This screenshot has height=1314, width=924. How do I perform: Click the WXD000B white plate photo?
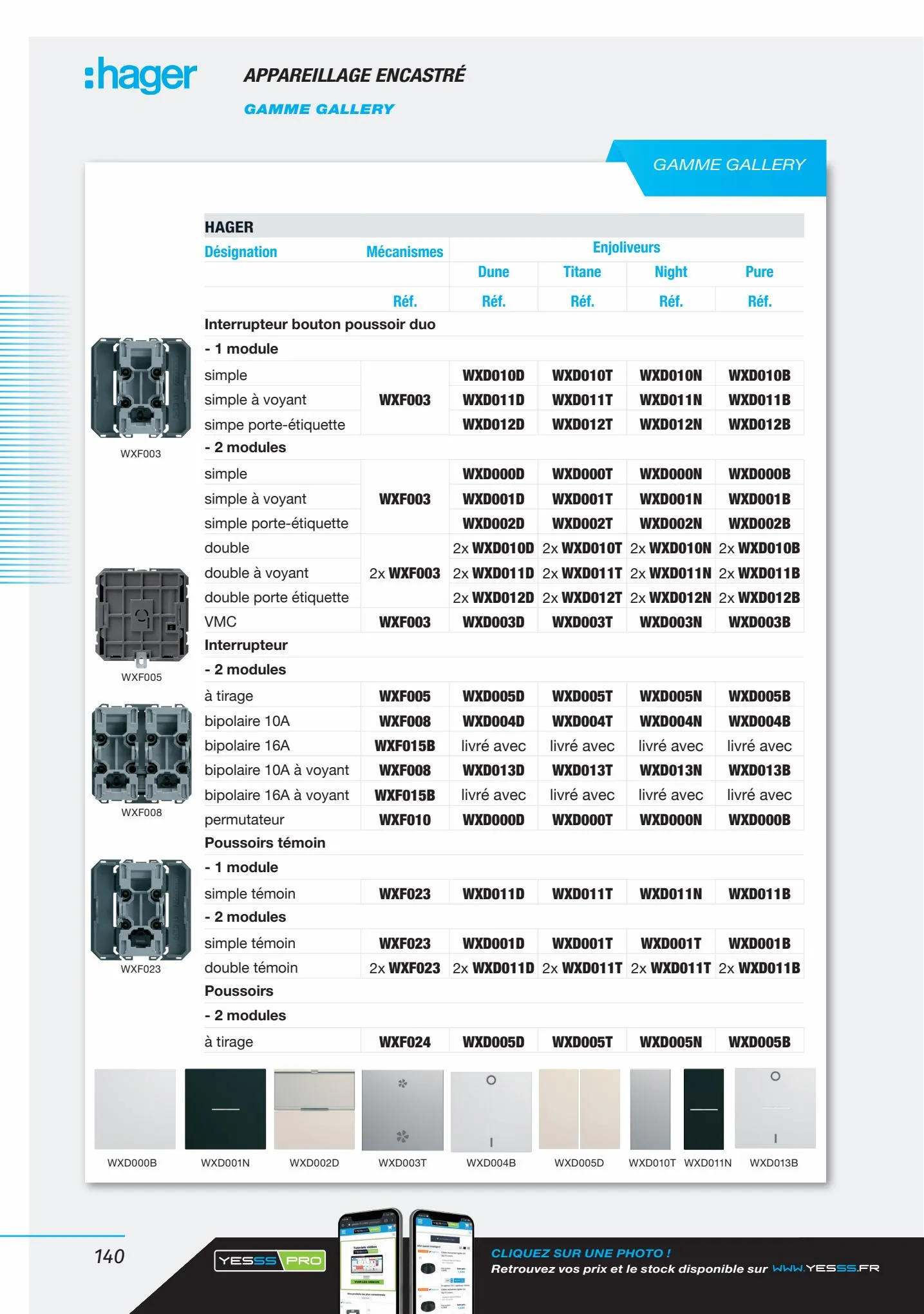[135, 1109]
